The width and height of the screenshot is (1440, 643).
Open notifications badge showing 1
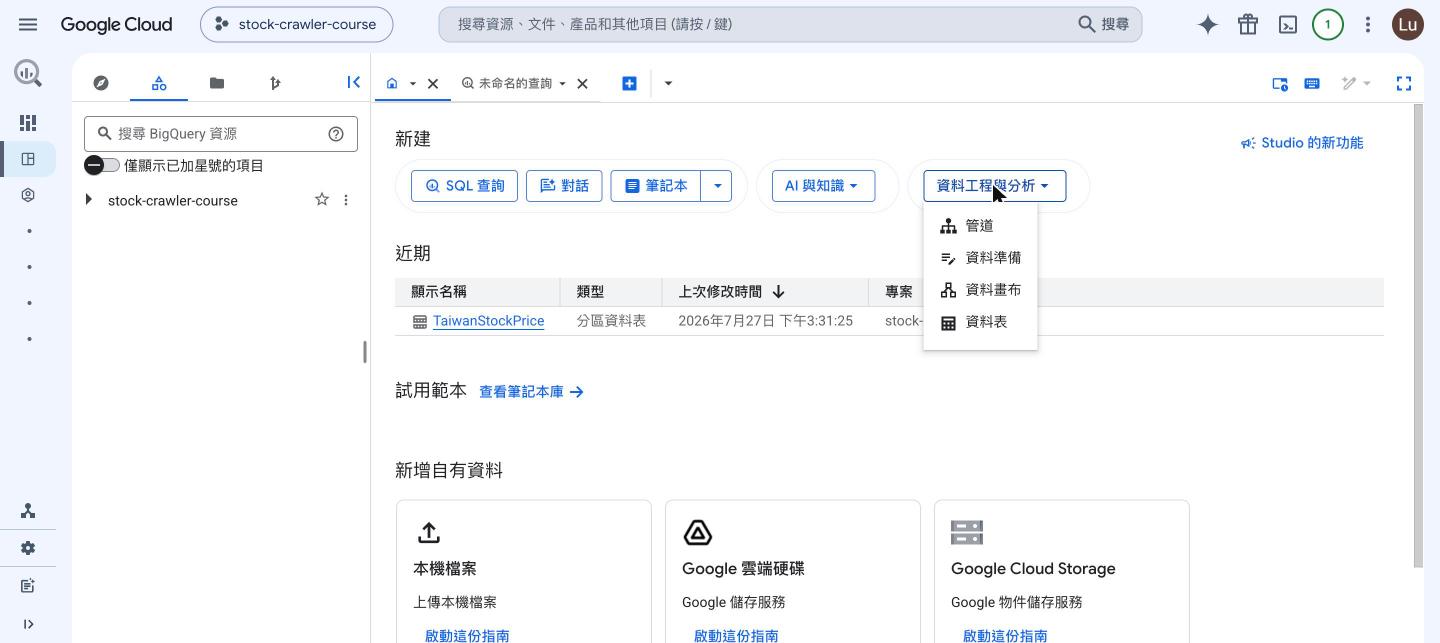pyautogui.click(x=1328, y=24)
